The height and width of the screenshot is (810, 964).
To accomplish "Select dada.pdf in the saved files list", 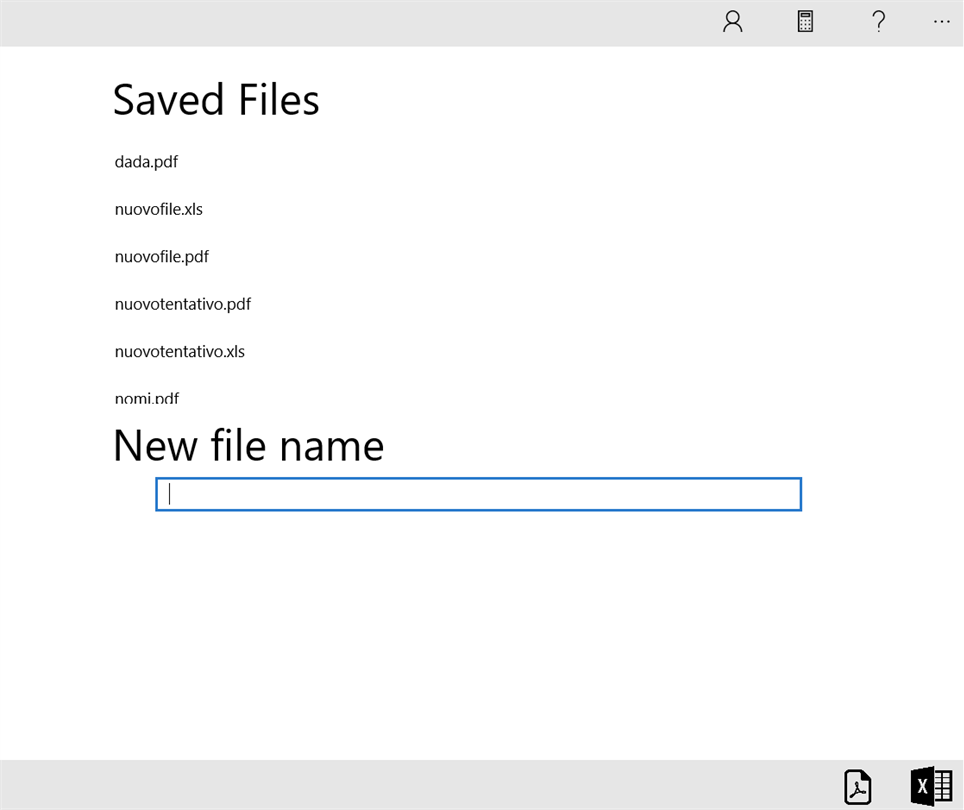I will [x=147, y=162].
